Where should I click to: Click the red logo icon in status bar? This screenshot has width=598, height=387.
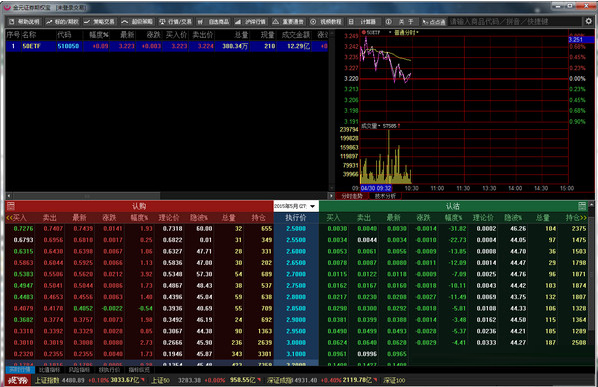pos(18,380)
